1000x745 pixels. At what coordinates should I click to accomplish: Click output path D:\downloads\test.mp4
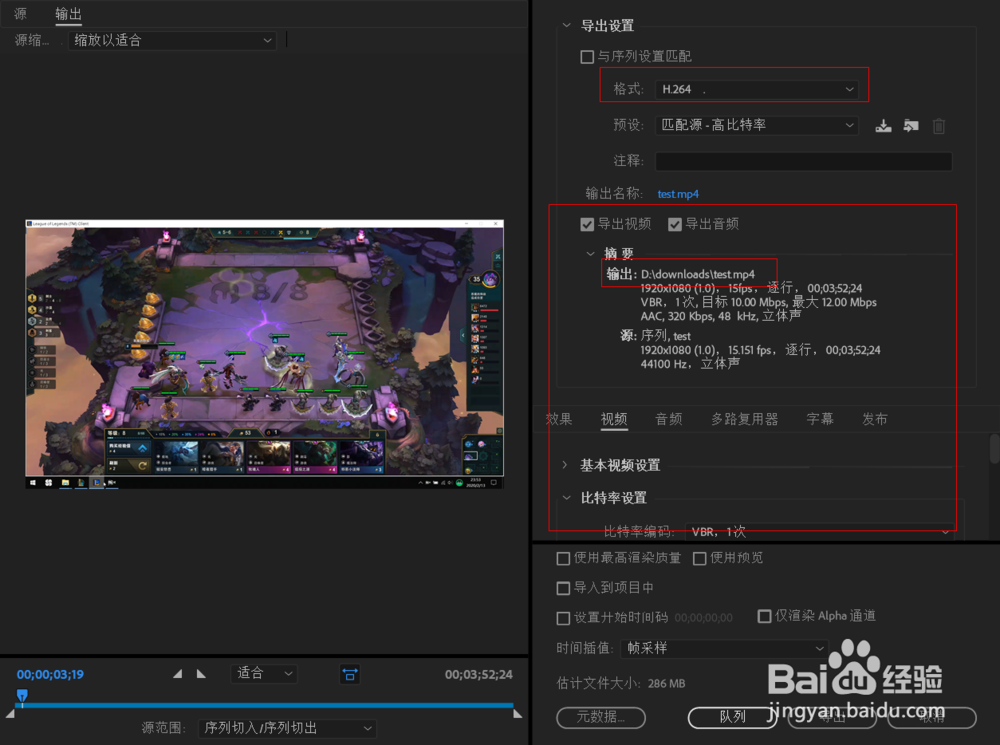tap(698, 274)
